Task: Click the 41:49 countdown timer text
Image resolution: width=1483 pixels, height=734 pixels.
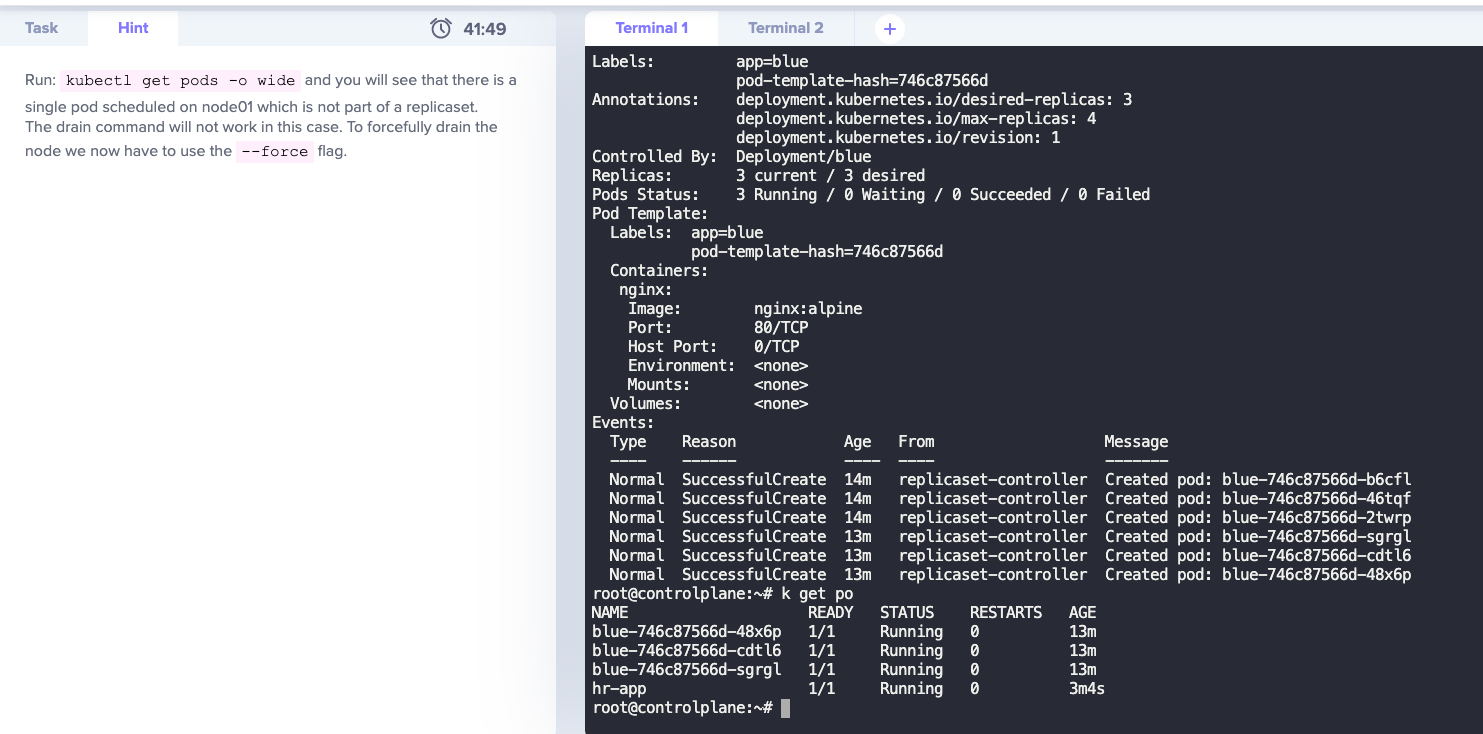Action: pyautogui.click(x=485, y=29)
